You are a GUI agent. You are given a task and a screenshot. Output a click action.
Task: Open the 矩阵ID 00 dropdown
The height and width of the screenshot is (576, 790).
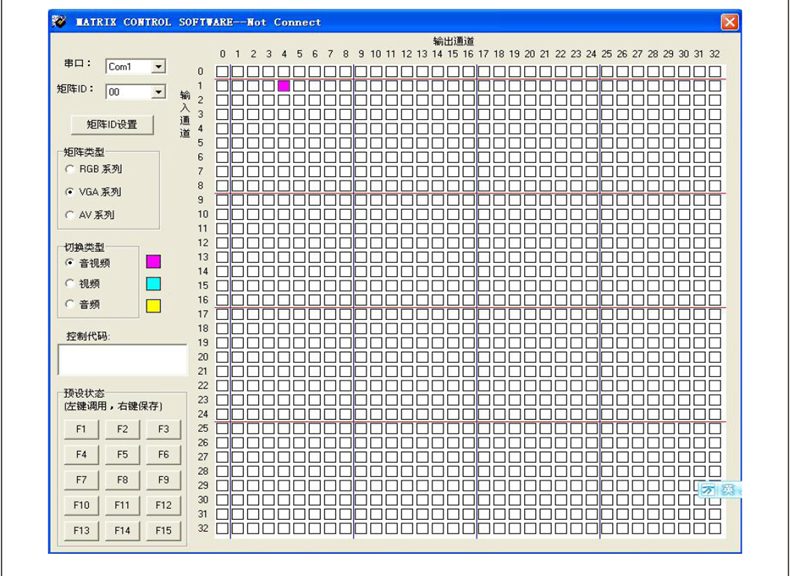(158, 92)
